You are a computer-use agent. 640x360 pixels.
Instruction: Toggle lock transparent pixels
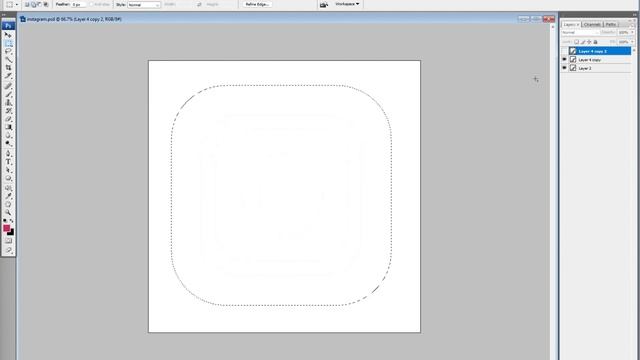576,42
